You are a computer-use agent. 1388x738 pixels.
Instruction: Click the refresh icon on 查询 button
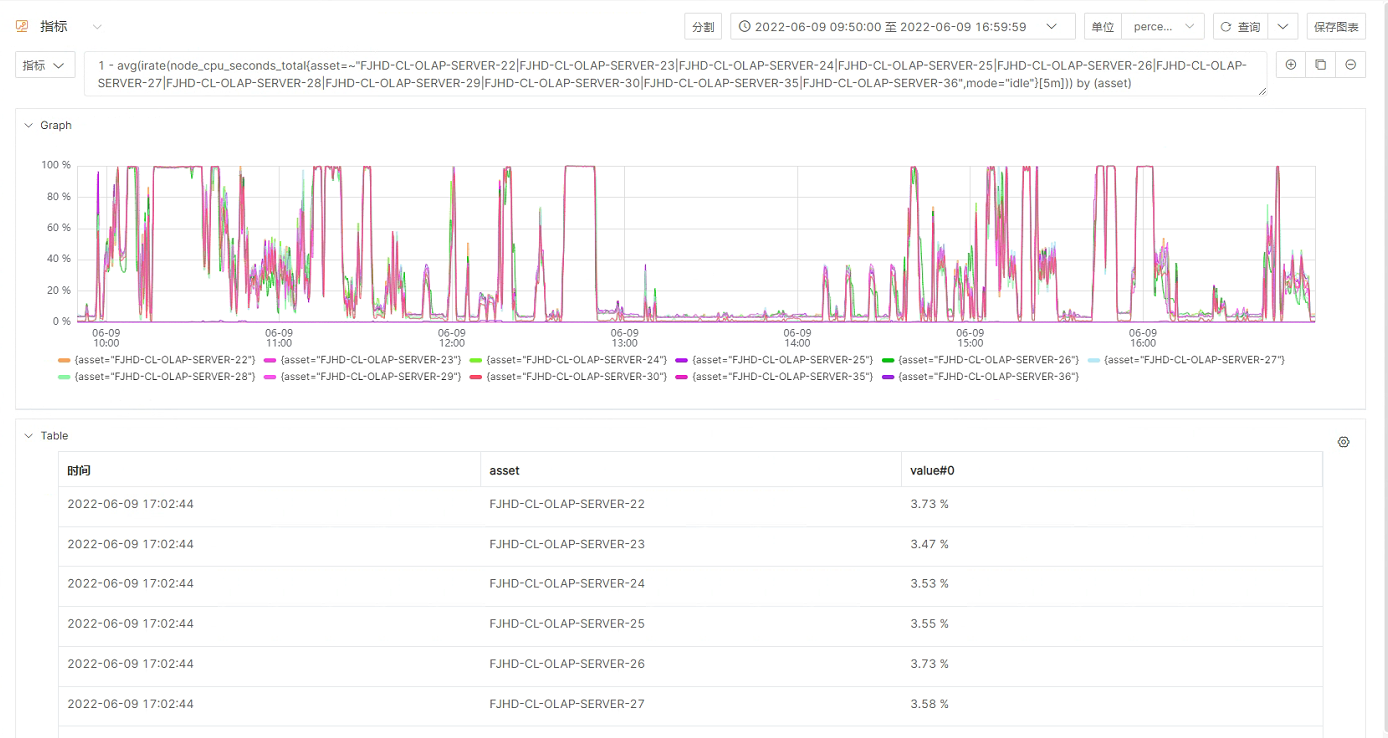tap(1226, 27)
